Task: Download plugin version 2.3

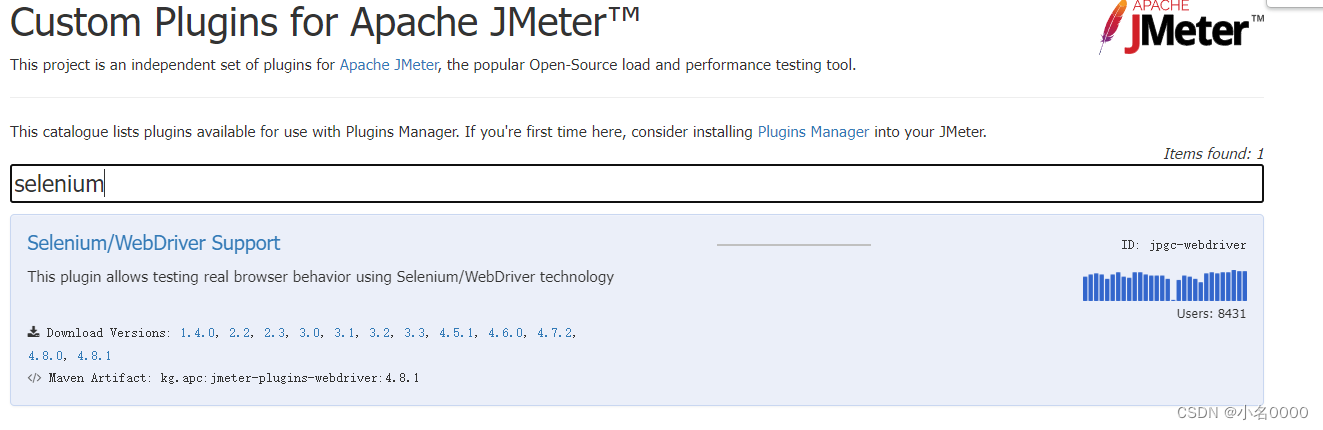Action: click(x=276, y=333)
